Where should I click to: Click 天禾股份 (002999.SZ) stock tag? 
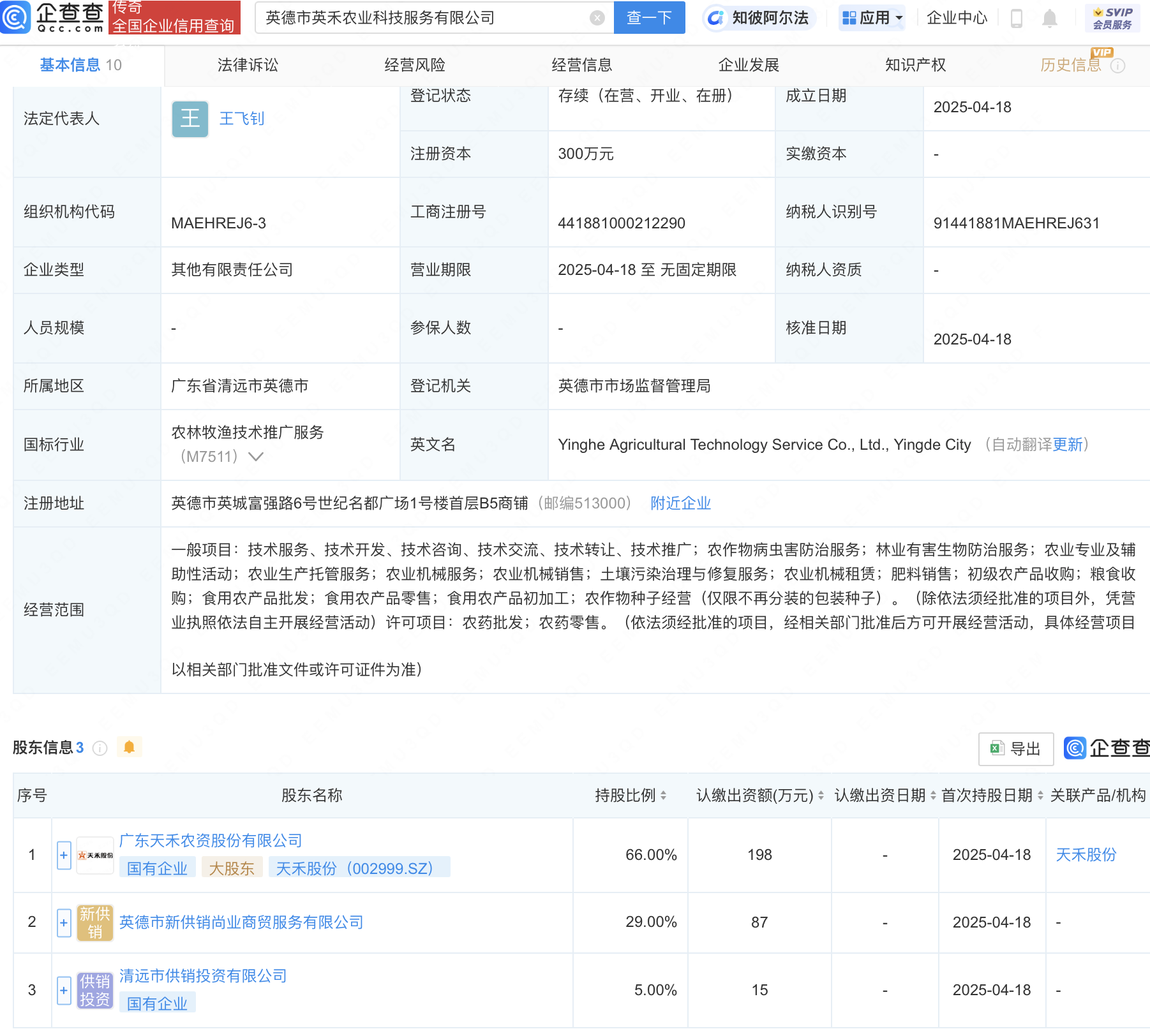coord(359,868)
